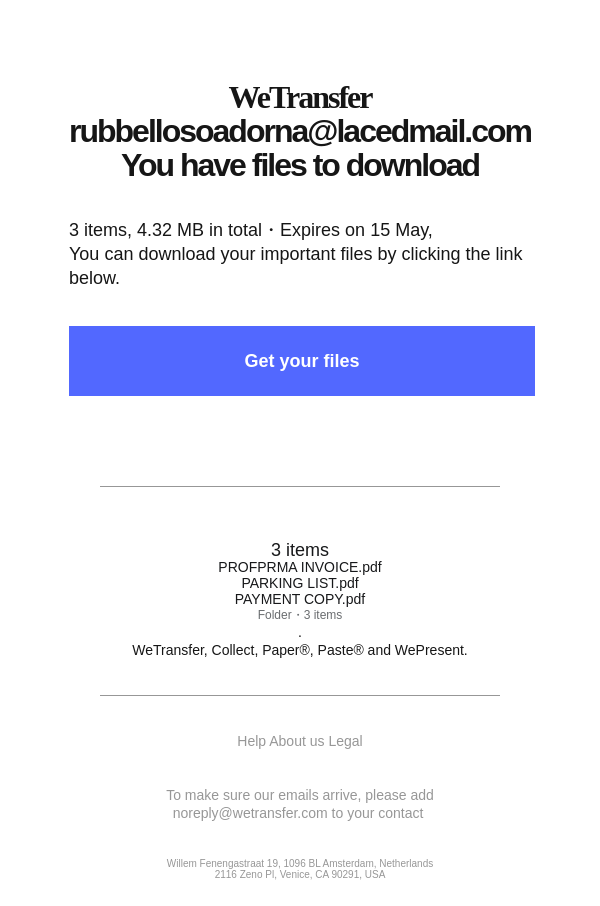Click the rubbellosoadorna@lacedmail.com recipient address
600x906 pixels.
[x=300, y=132]
